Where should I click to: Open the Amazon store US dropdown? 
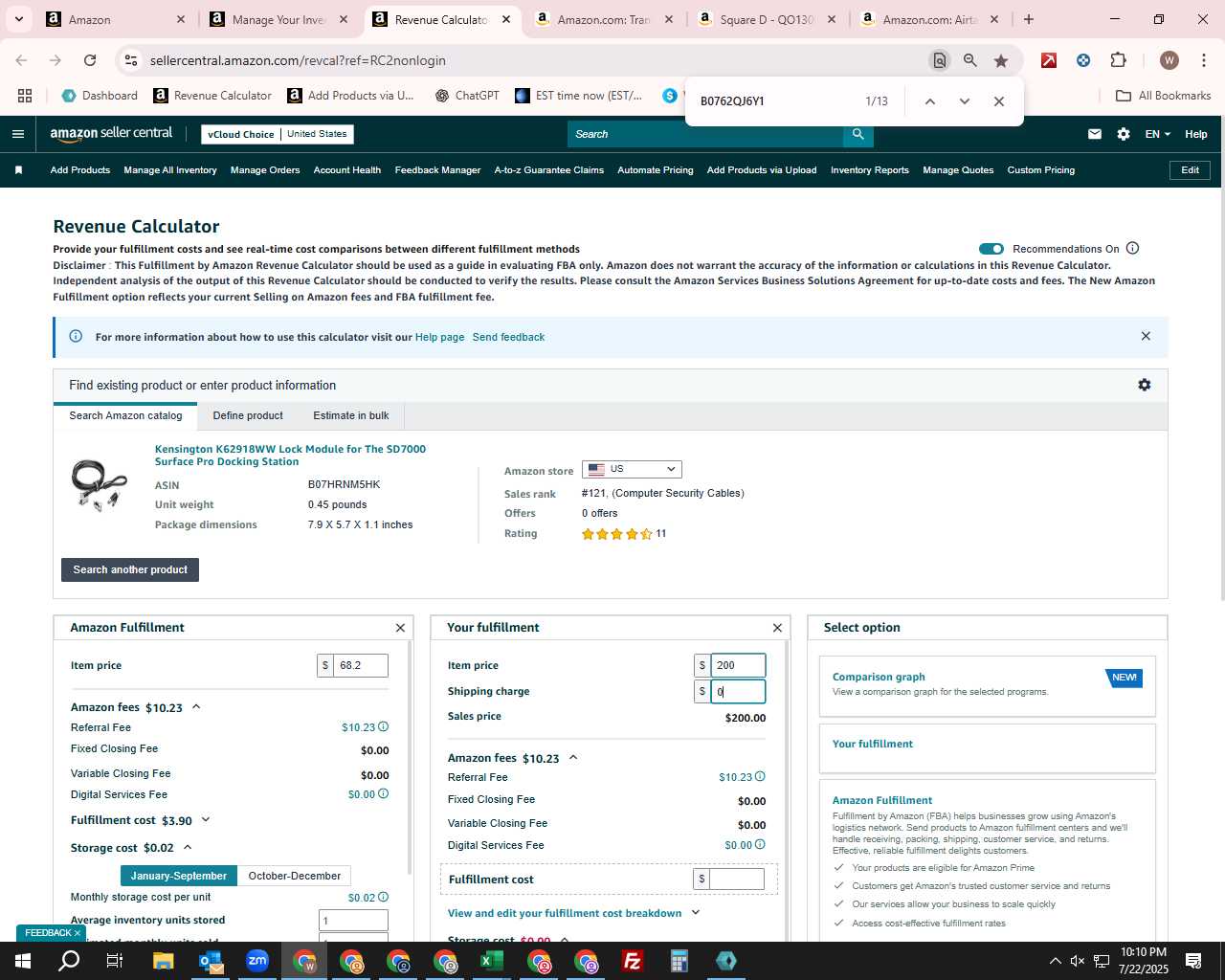(x=632, y=469)
